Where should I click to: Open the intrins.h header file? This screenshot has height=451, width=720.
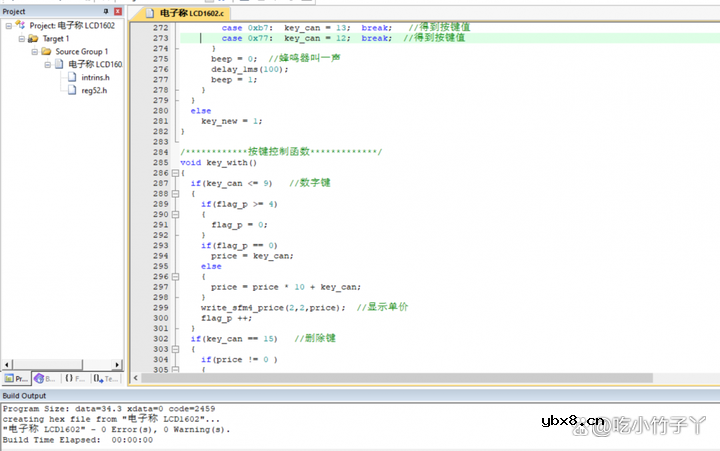point(95,77)
